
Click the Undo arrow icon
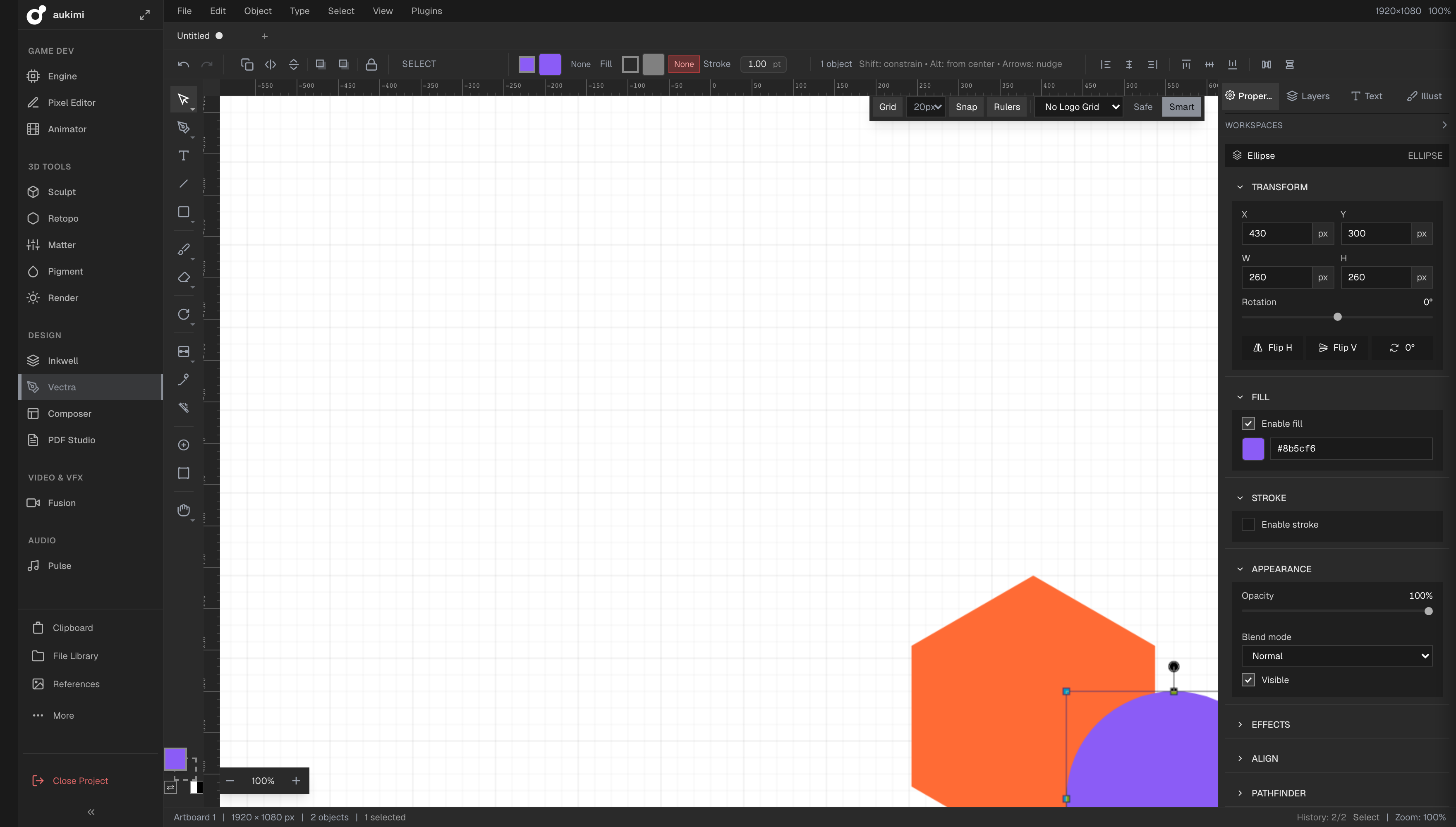pos(183,64)
